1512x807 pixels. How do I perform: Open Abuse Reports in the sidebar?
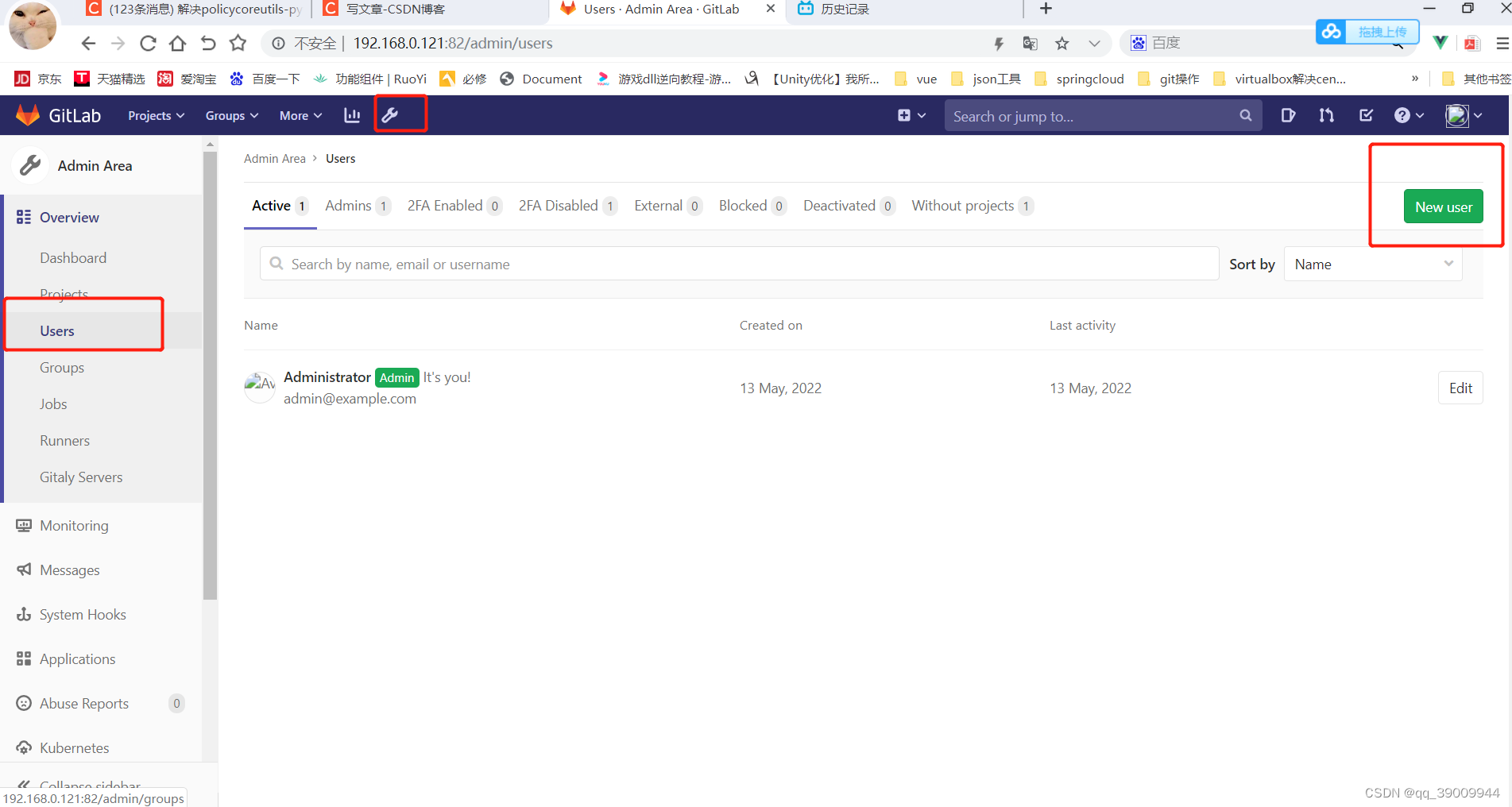pos(84,703)
